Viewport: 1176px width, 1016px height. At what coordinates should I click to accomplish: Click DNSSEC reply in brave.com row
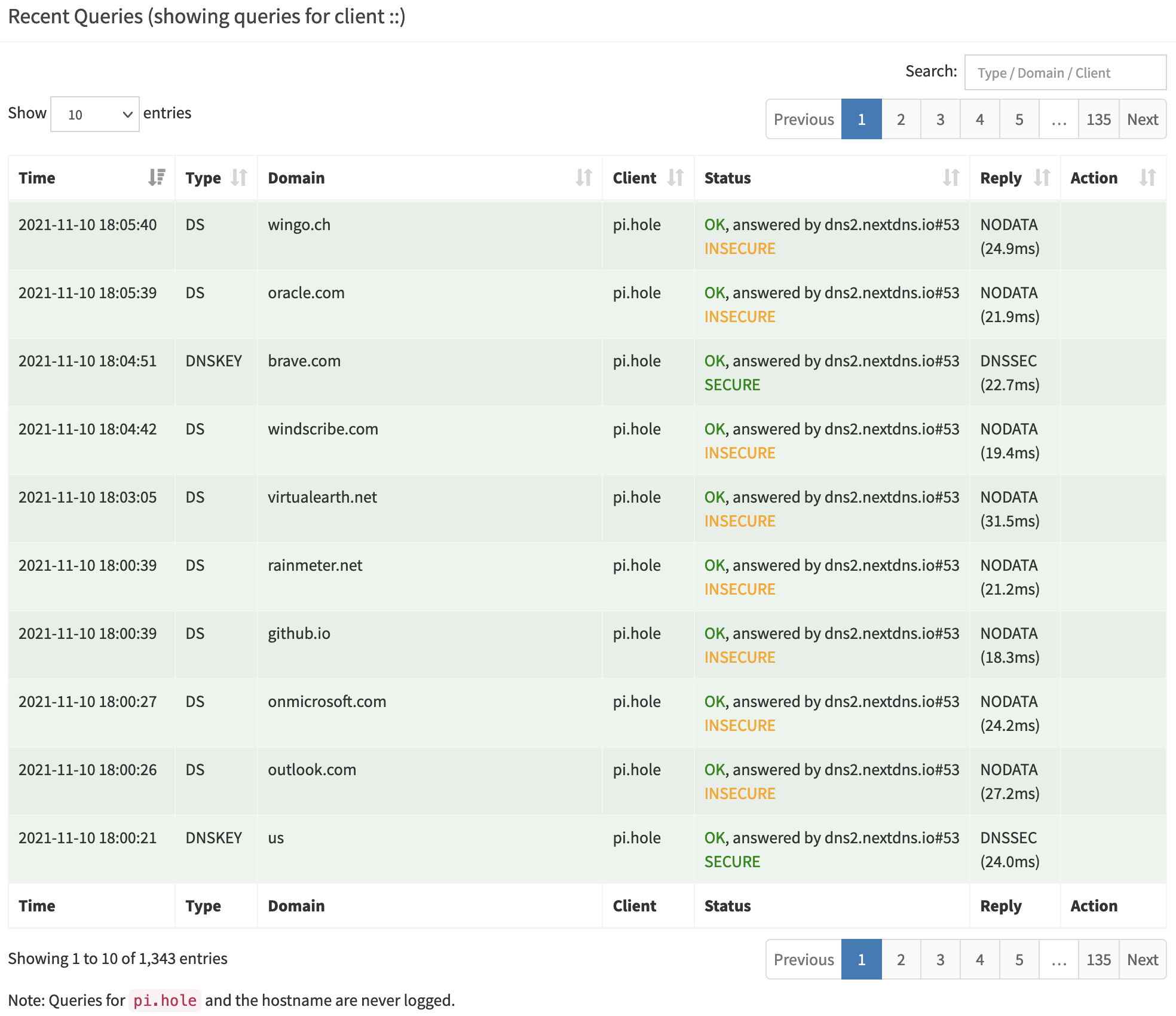[x=1008, y=361]
